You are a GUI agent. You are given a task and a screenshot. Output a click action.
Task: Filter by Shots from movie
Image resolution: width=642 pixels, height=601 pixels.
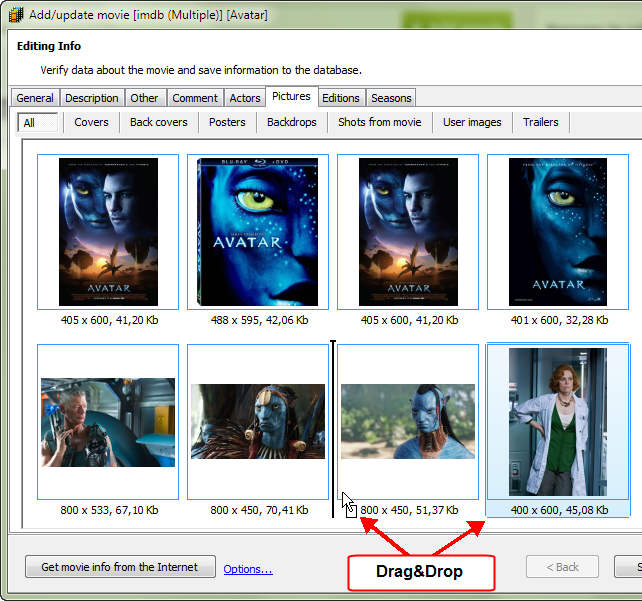(380, 122)
